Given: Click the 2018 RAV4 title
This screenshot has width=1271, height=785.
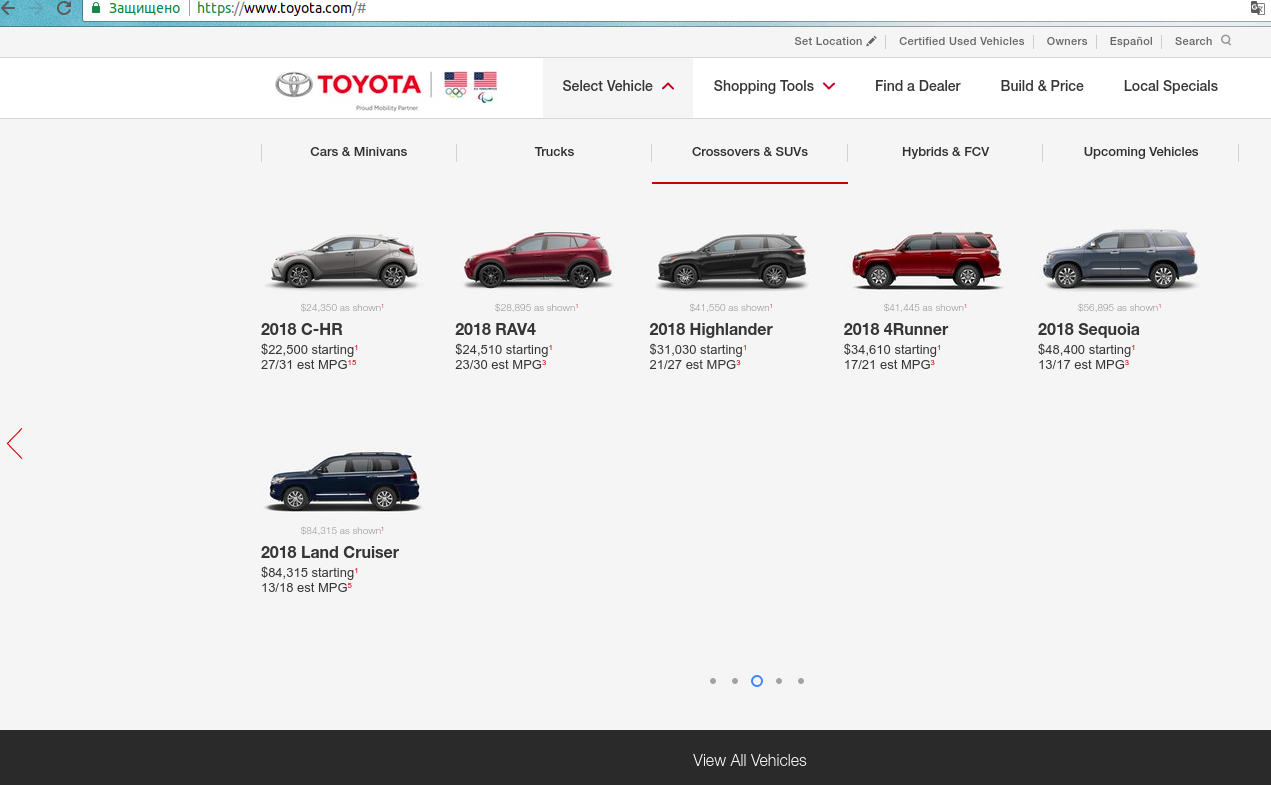Looking at the screenshot, I should [496, 329].
